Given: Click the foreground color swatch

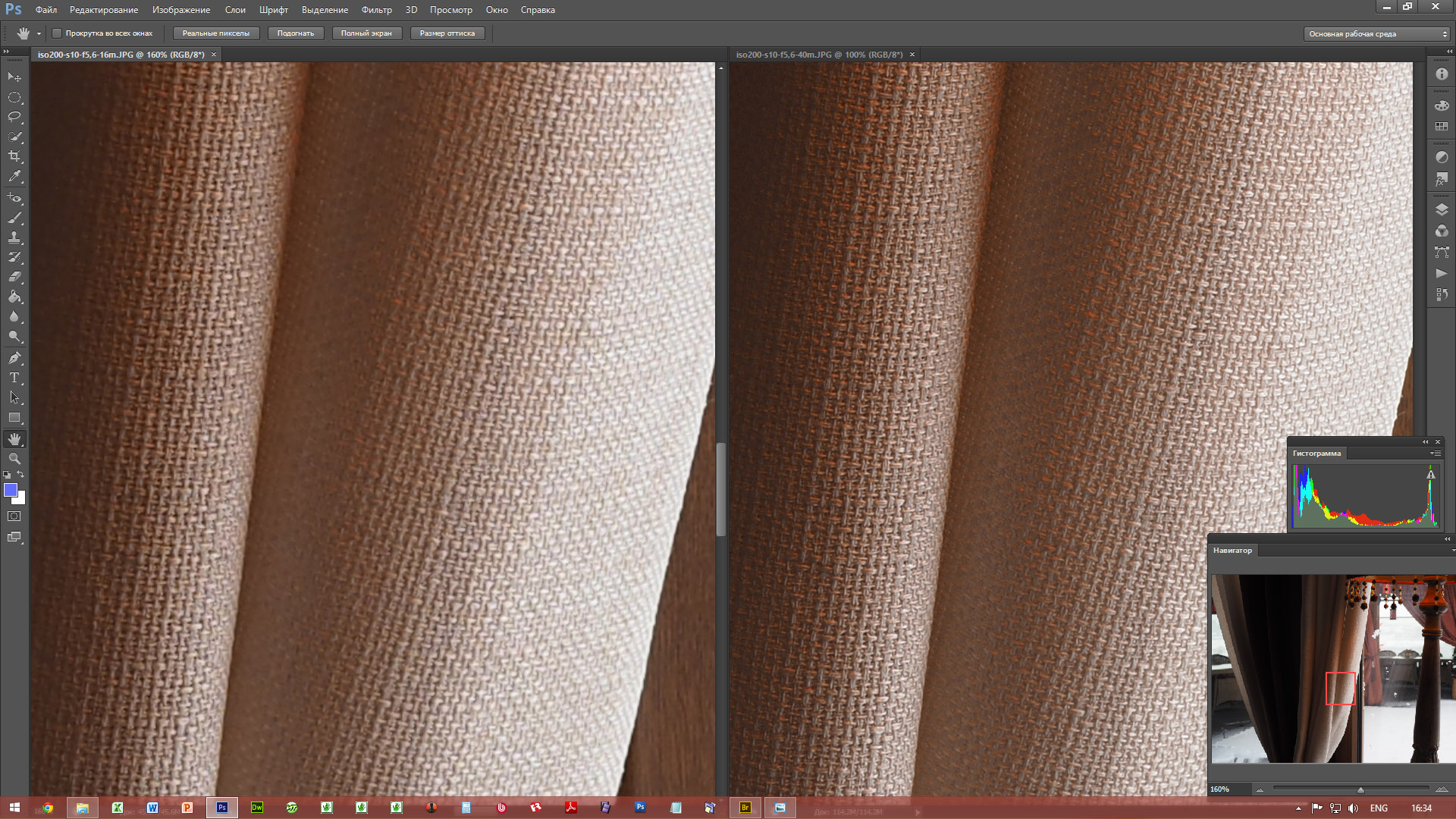Looking at the screenshot, I should click(11, 491).
